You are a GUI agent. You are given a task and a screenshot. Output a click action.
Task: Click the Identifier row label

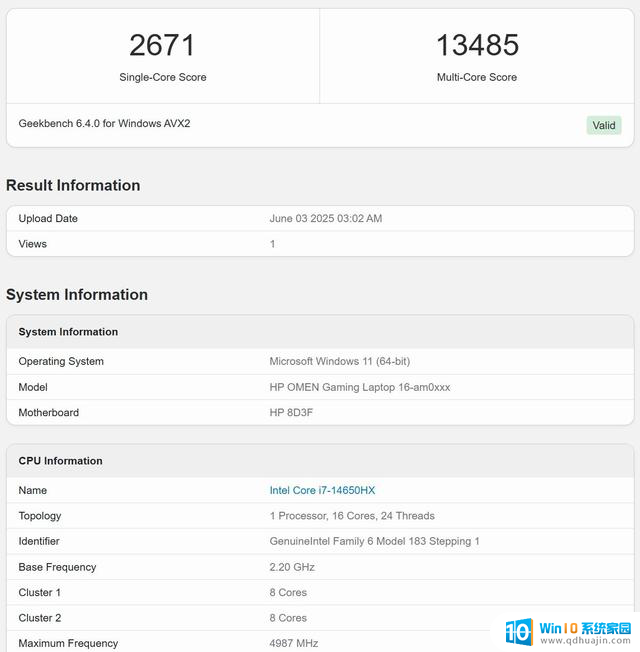tap(39, 541)
